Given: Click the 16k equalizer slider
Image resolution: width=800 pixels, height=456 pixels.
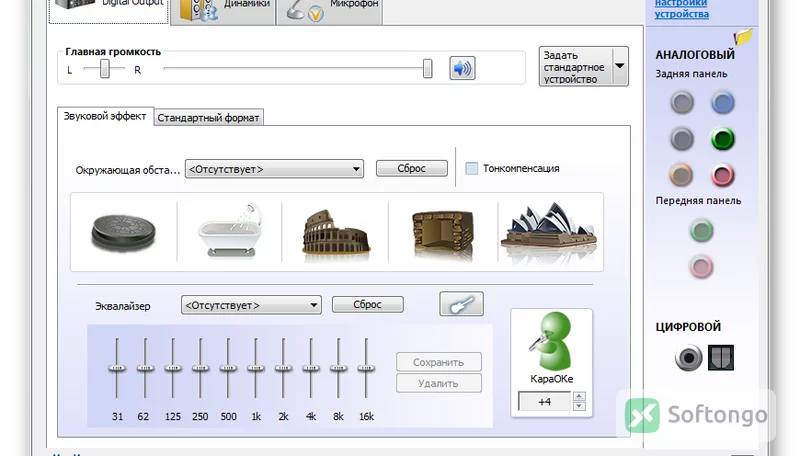Looking at the screenshot, I should 366,368.
